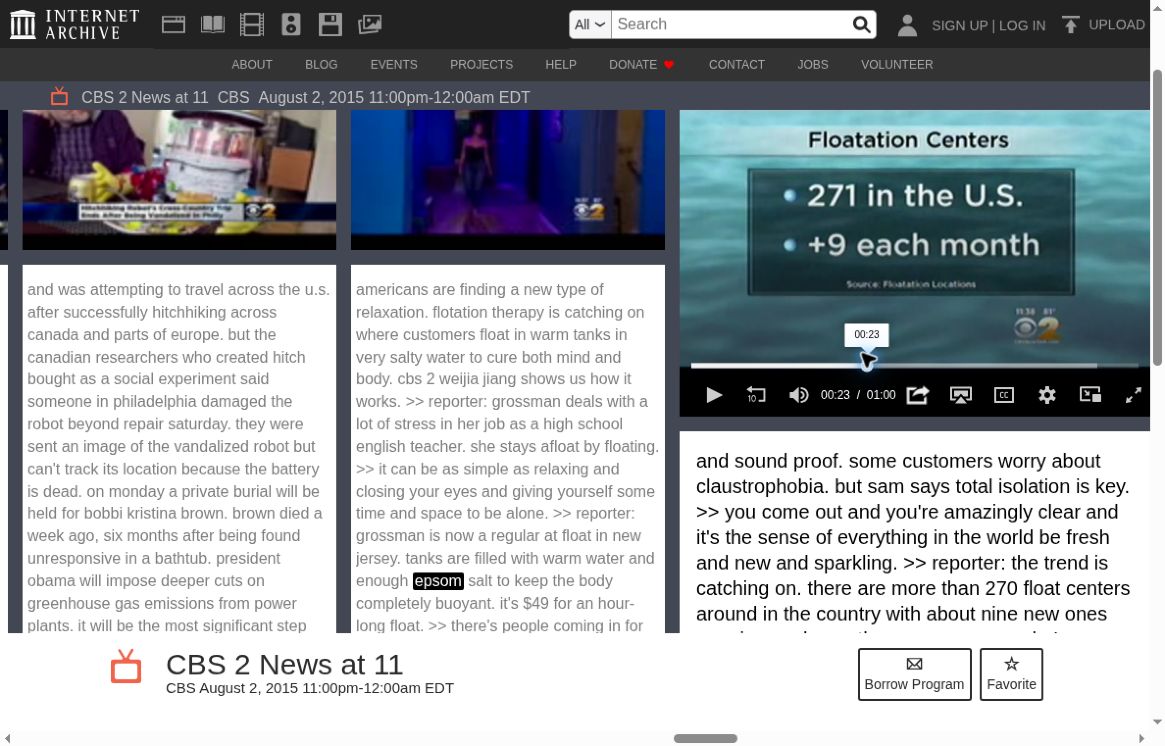Open the Internet Archive home logo
The width and height of the screenshot is (1165, 746).
point(74,24)
